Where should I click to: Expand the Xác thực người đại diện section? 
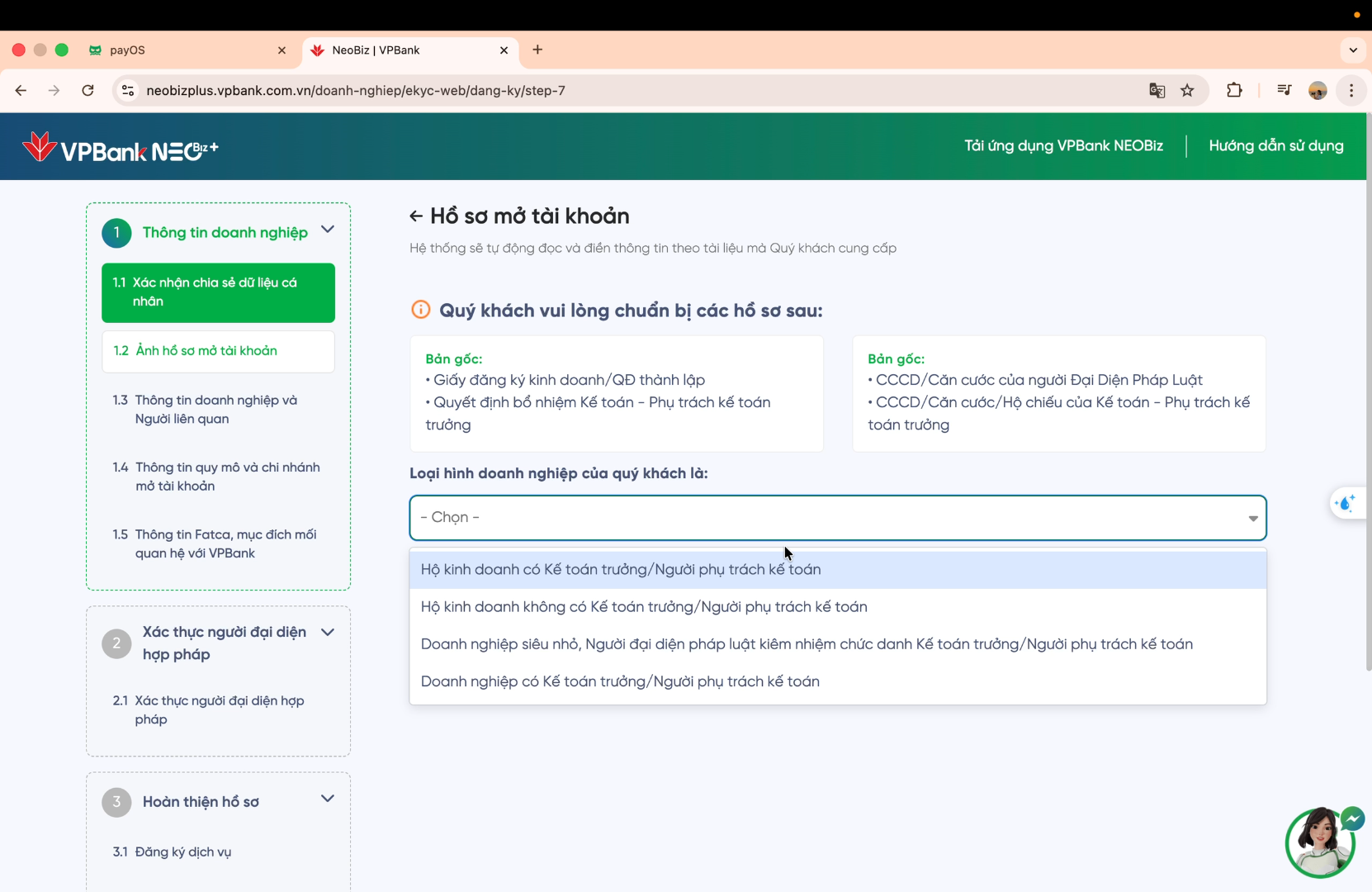click(328, 633)
